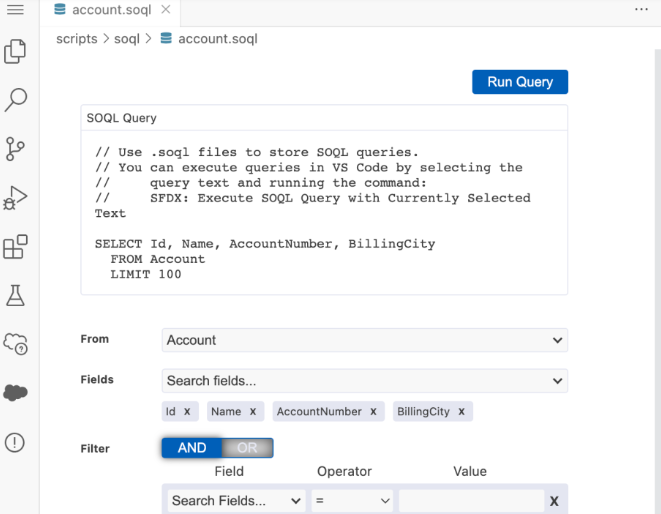Open the Run and Debug icon
The width and height of the screenshot is (661, 514).
point(15,197)
